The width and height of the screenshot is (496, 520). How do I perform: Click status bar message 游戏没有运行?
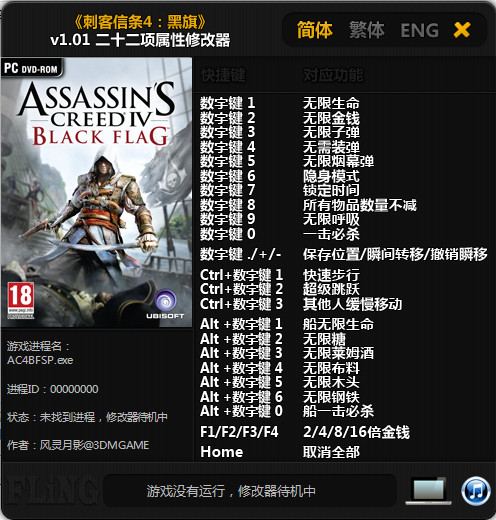coord(185,491)
